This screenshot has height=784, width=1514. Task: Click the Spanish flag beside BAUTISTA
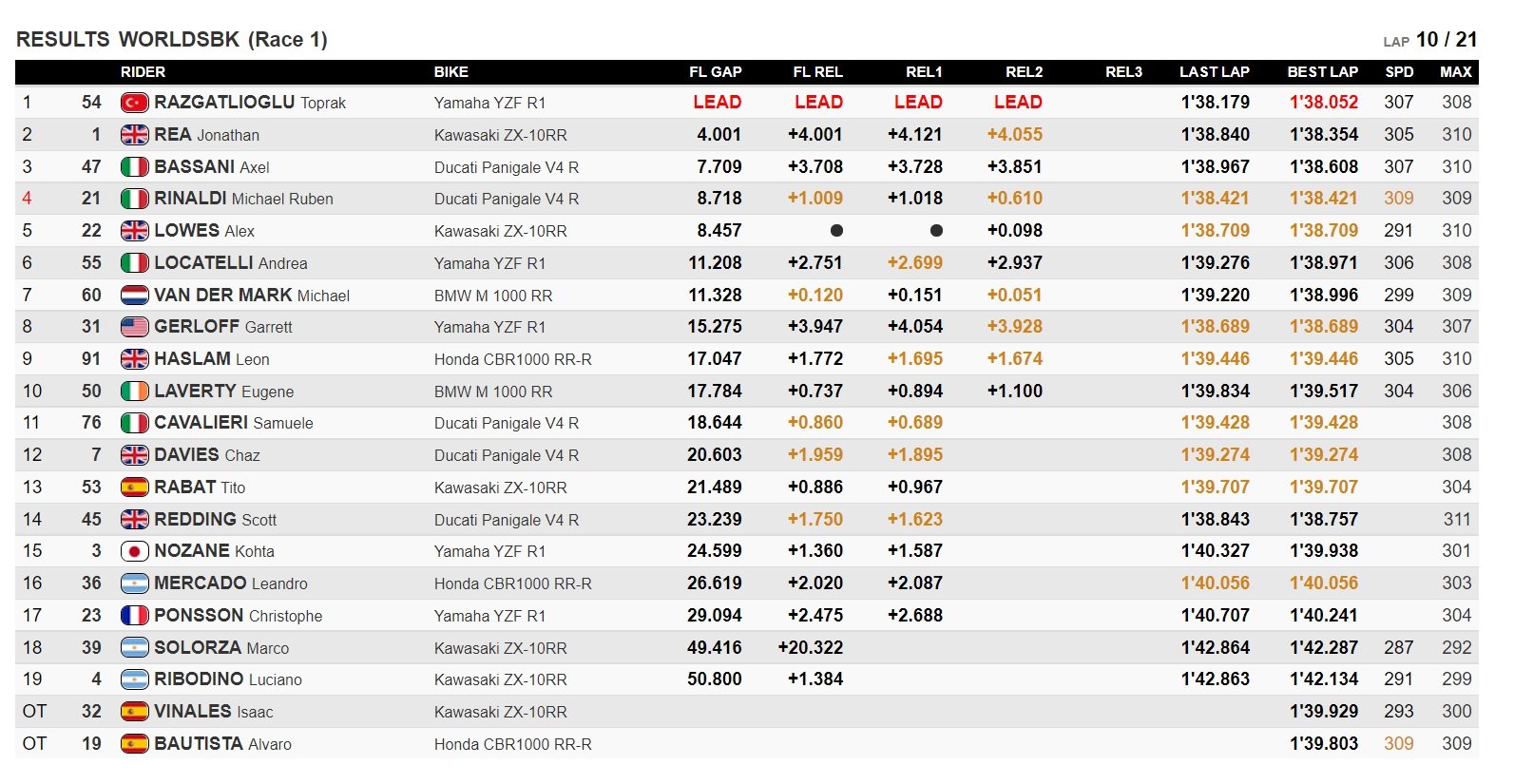tap(134, 744)
